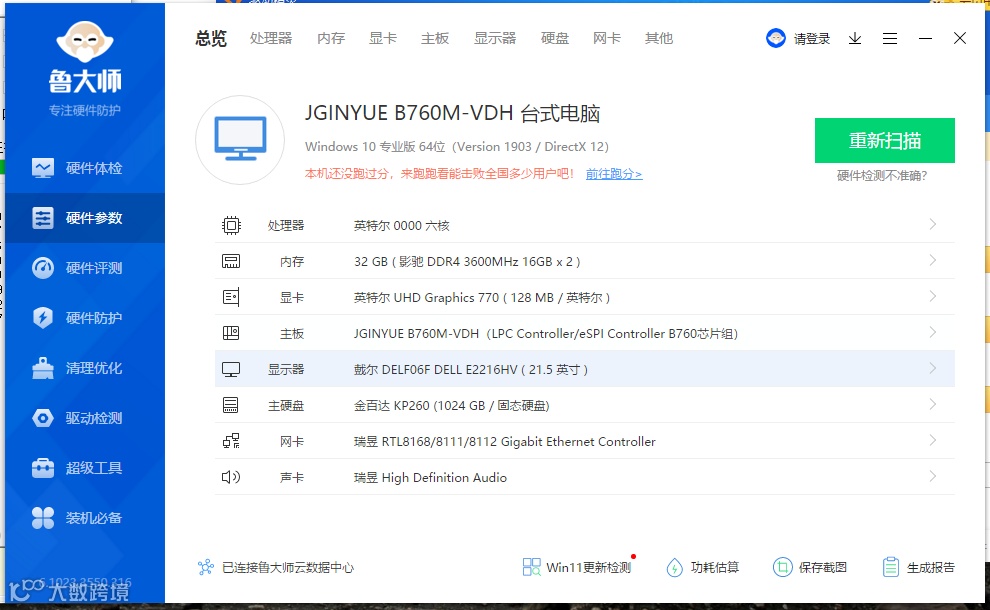Image resolution: width=990 pixels, height=610 pixels.
Task: Open 驱动检测 in the sidebar
Action: [85, 418]
